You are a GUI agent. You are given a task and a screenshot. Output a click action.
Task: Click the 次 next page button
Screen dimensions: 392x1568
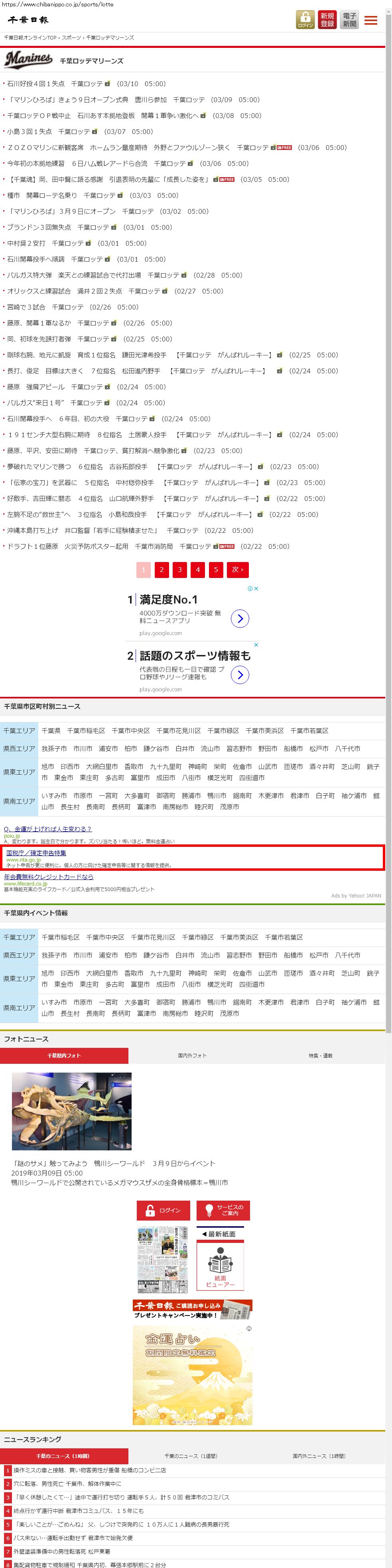coord(237,570)
